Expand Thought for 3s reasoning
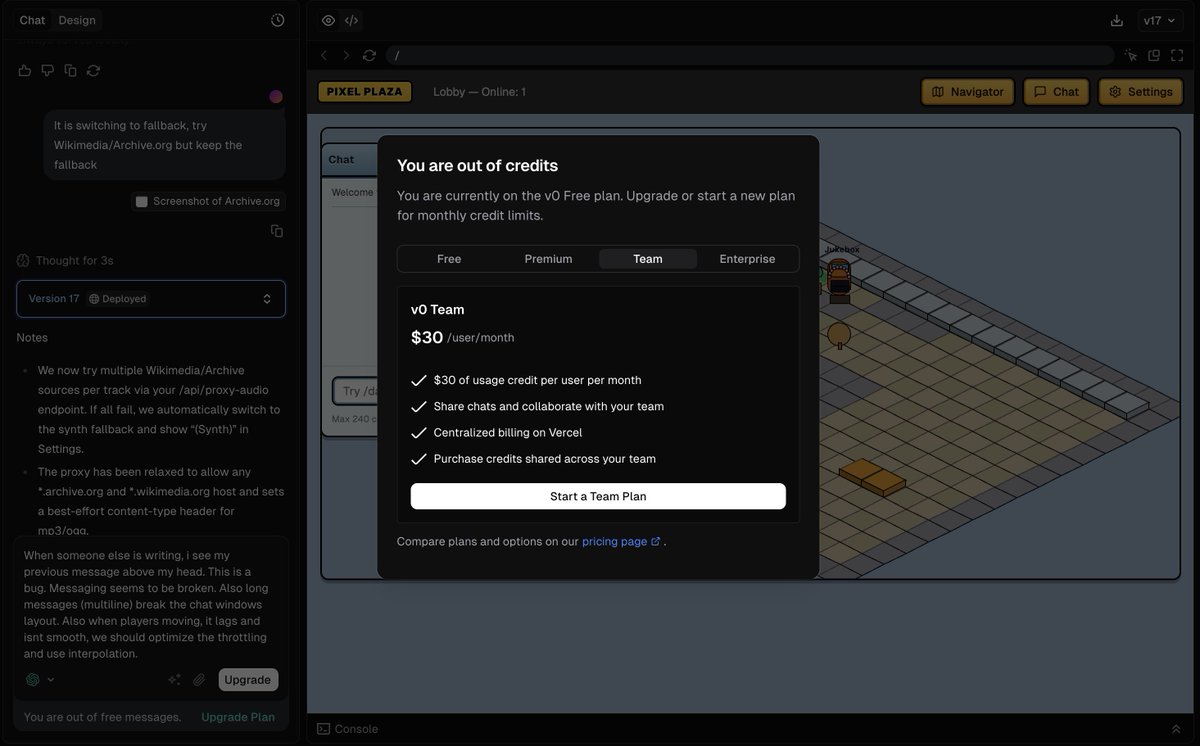Viewport: 1200px width, 746px height. (x=65, y=260)
